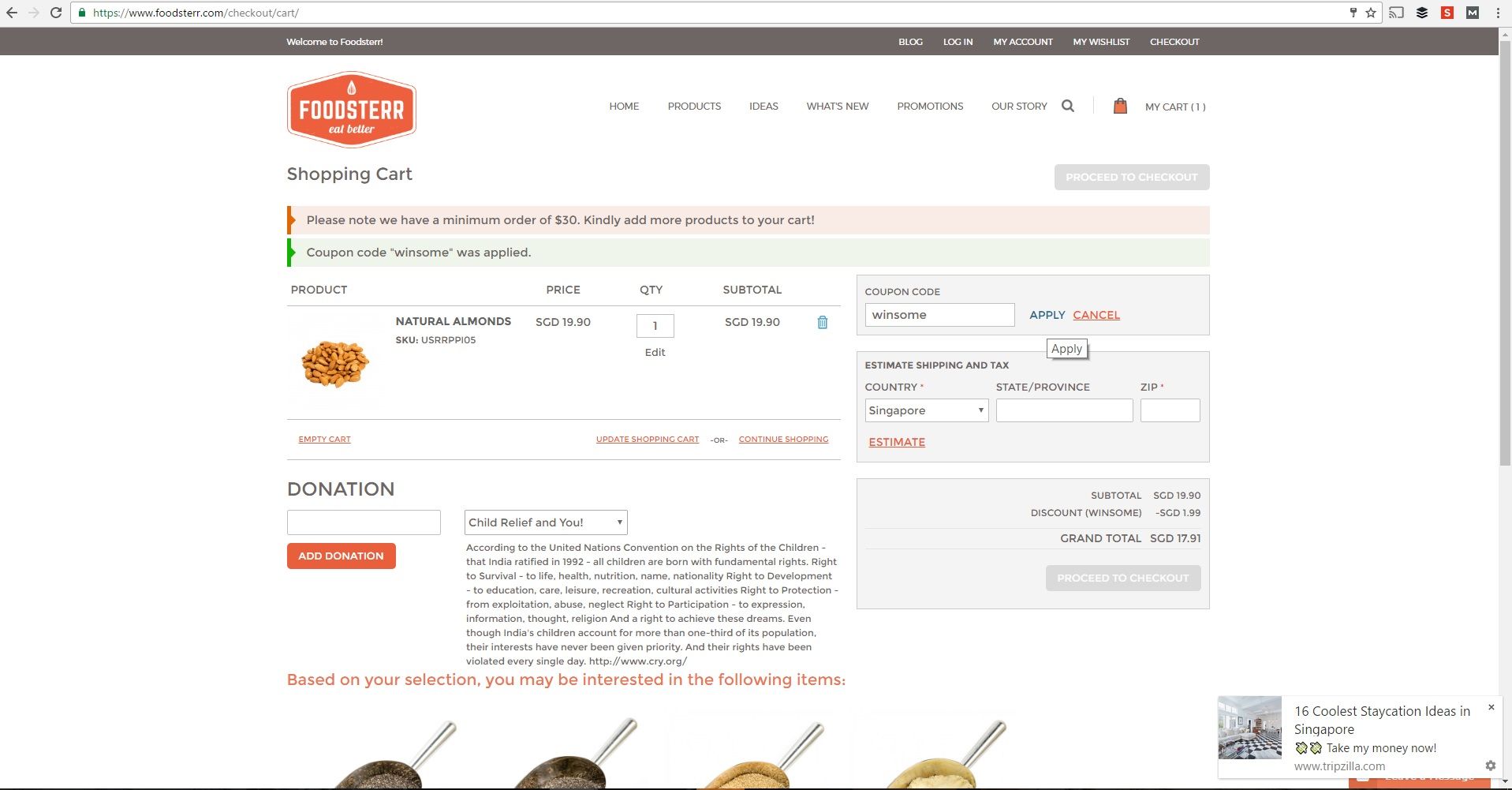1512x790 pixels.
Task: Click Continue Shopping link
Action: (x=783, y=440)
